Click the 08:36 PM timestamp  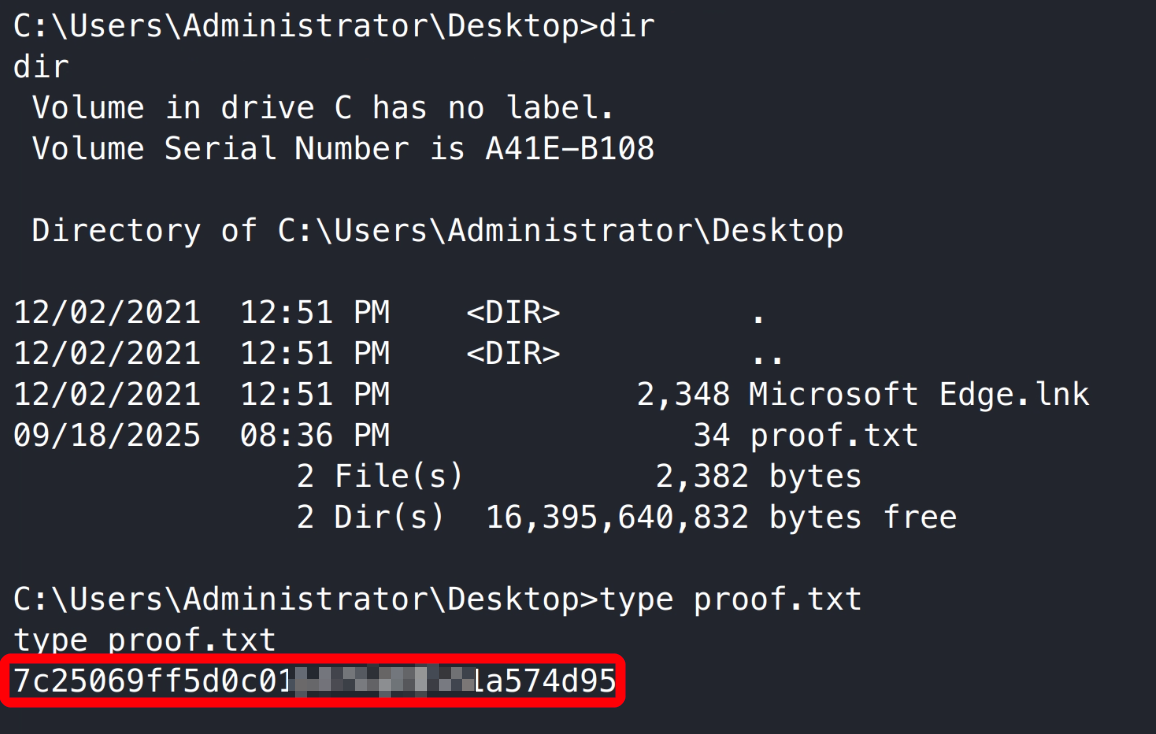click(x=315, y=436)
